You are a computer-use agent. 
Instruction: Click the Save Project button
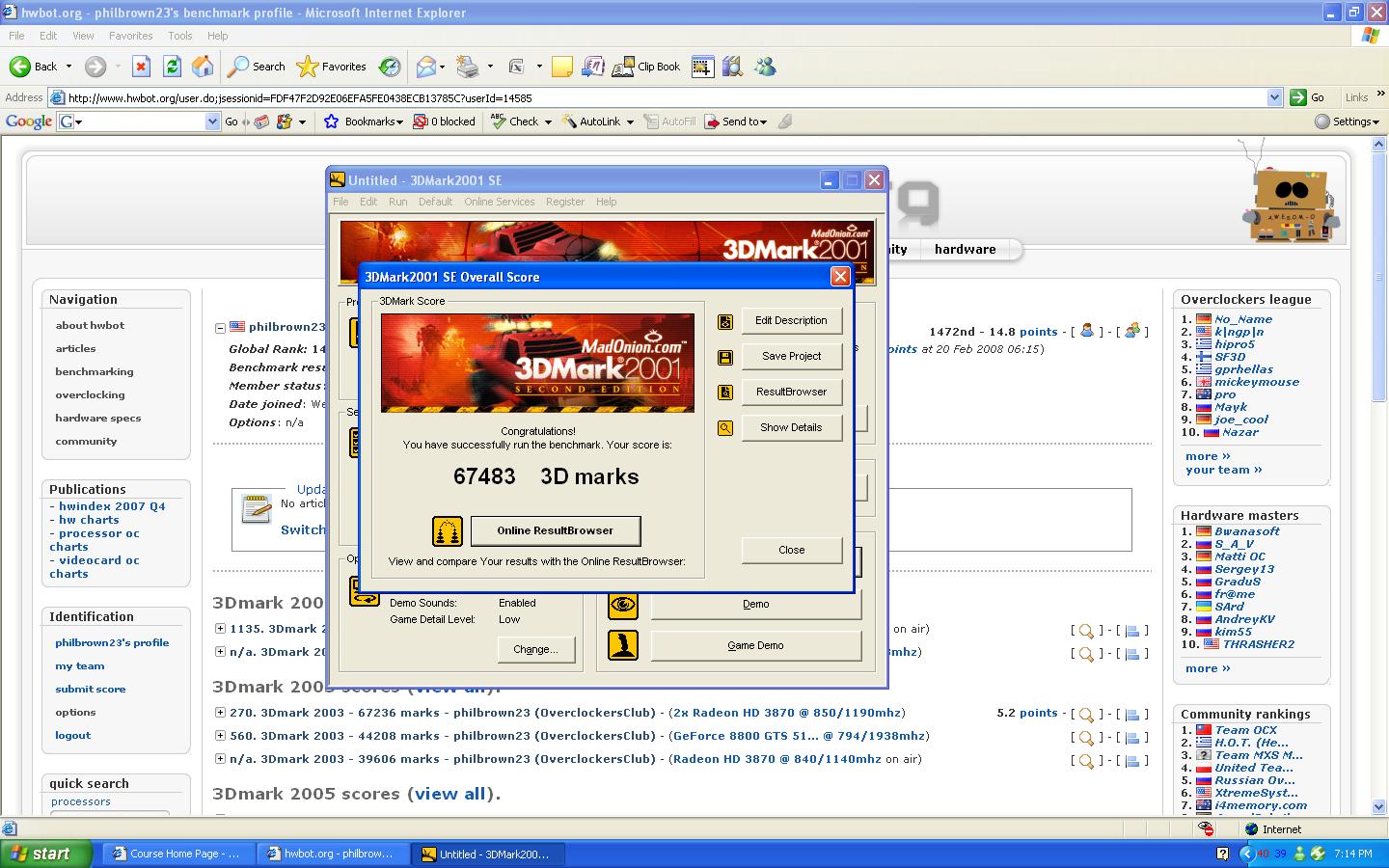tap(791, 357)
